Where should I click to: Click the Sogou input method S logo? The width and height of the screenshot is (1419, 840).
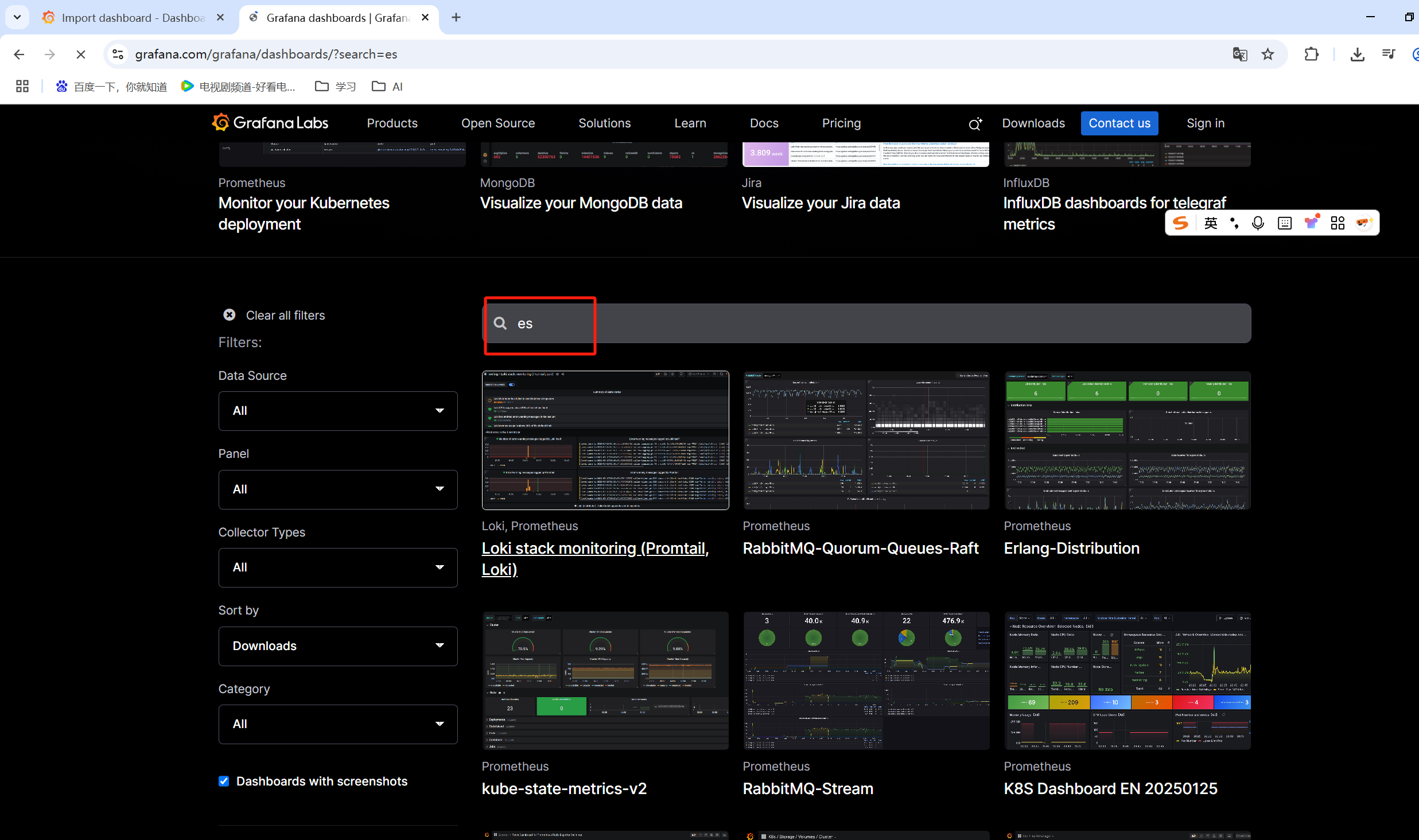tap(1180, 223)
